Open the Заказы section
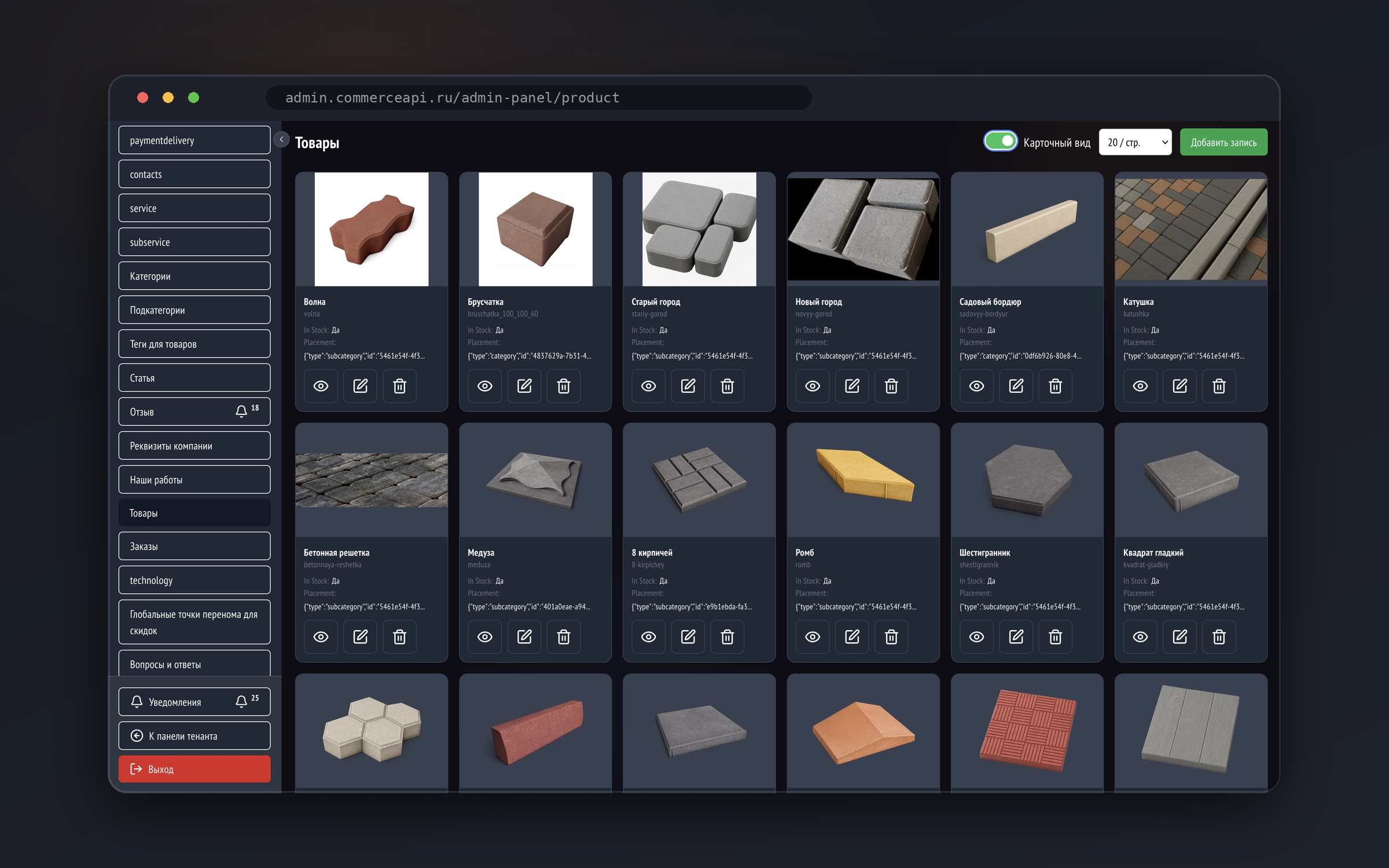Screen dimensions: 1389x868 (194, 546)
